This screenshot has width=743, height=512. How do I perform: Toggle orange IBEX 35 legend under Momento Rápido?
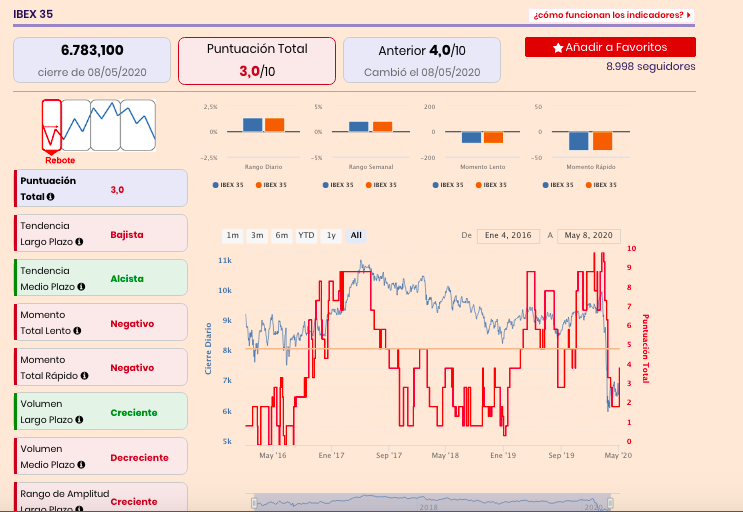(601, 185)
